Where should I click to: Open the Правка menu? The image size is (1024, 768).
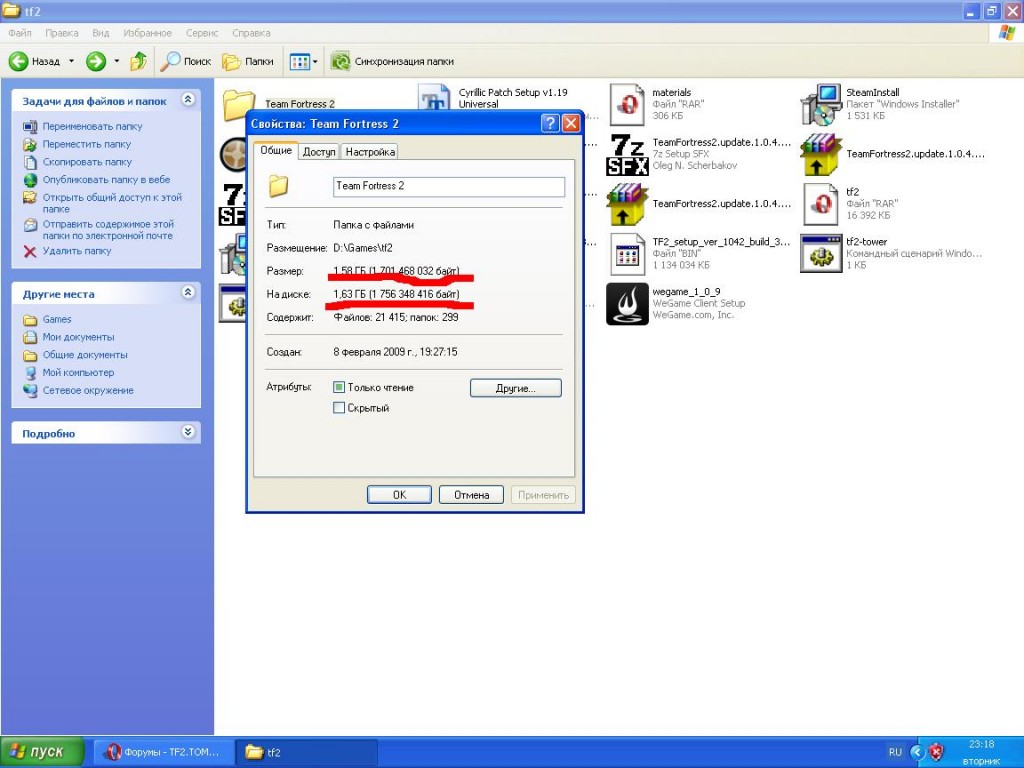61,33
